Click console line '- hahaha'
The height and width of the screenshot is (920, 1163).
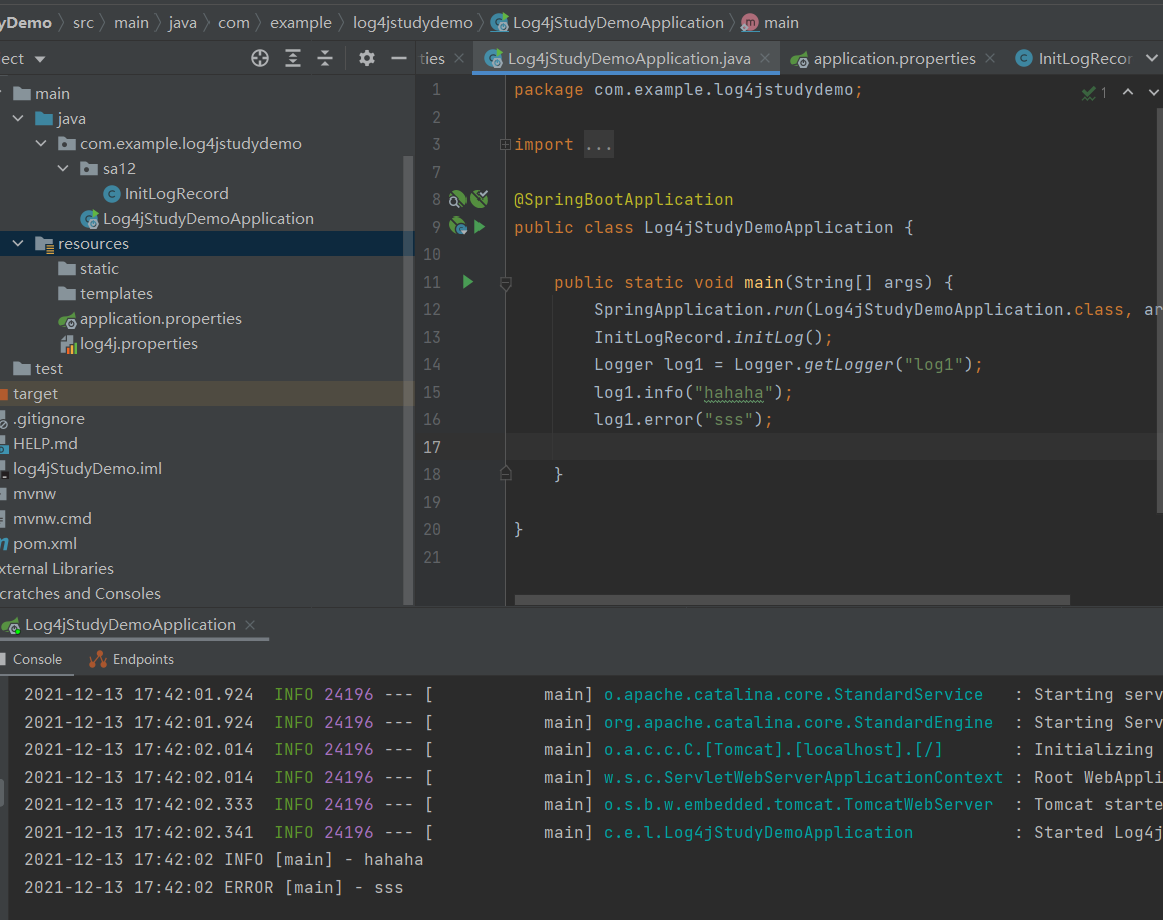(223, 859)
